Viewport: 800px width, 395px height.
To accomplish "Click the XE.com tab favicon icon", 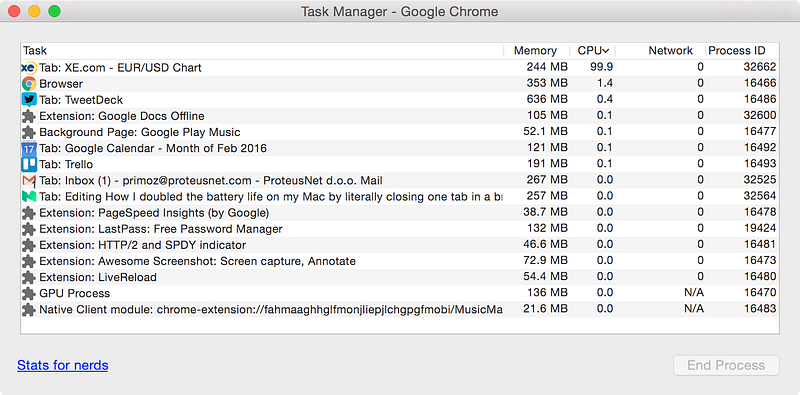I will point(29,67).
